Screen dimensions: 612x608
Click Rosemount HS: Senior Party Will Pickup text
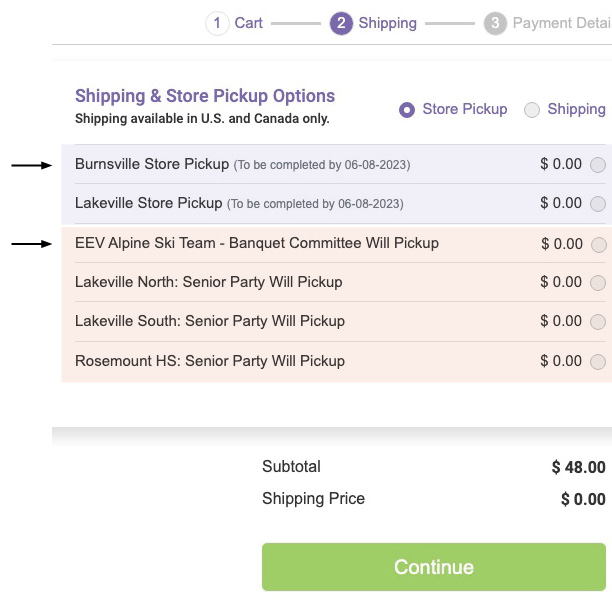[209, 361]
